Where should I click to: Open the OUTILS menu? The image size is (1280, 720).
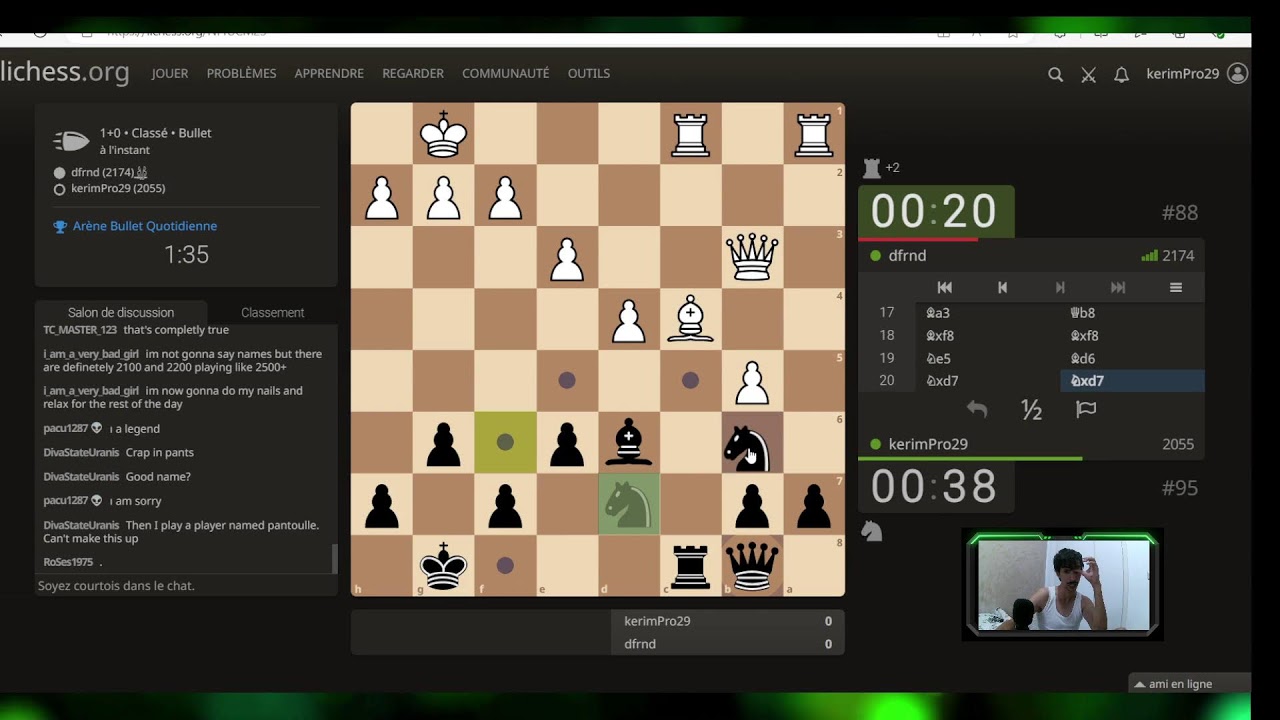point(589,74)
